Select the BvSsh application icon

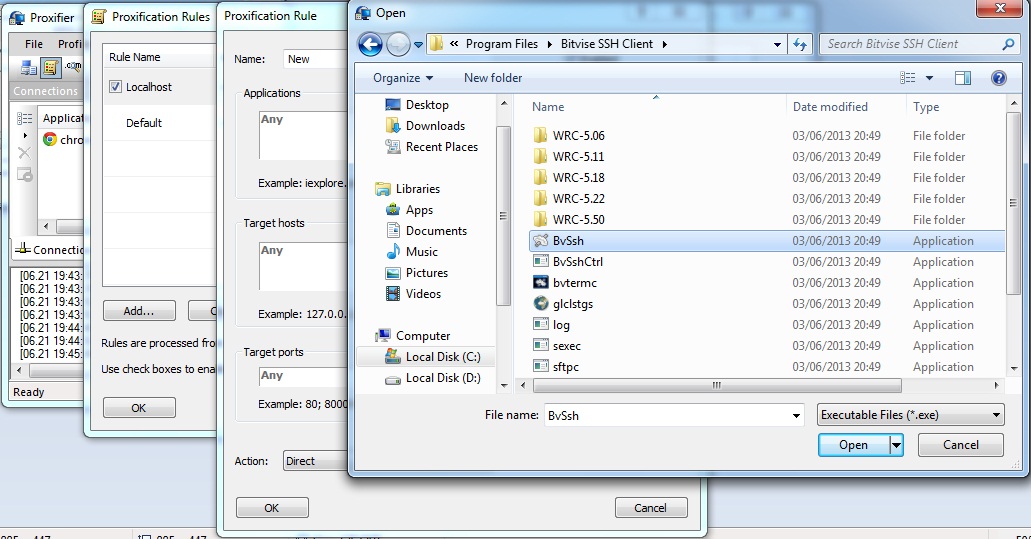point(540,241)
